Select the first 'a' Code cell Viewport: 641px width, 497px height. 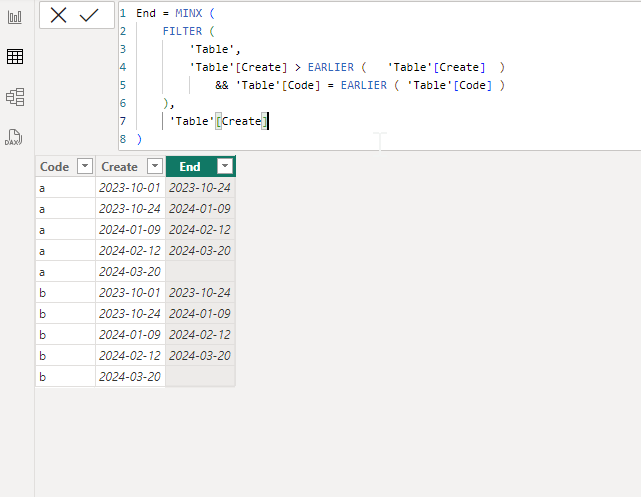pyautogui.click(x=65, y=188)
